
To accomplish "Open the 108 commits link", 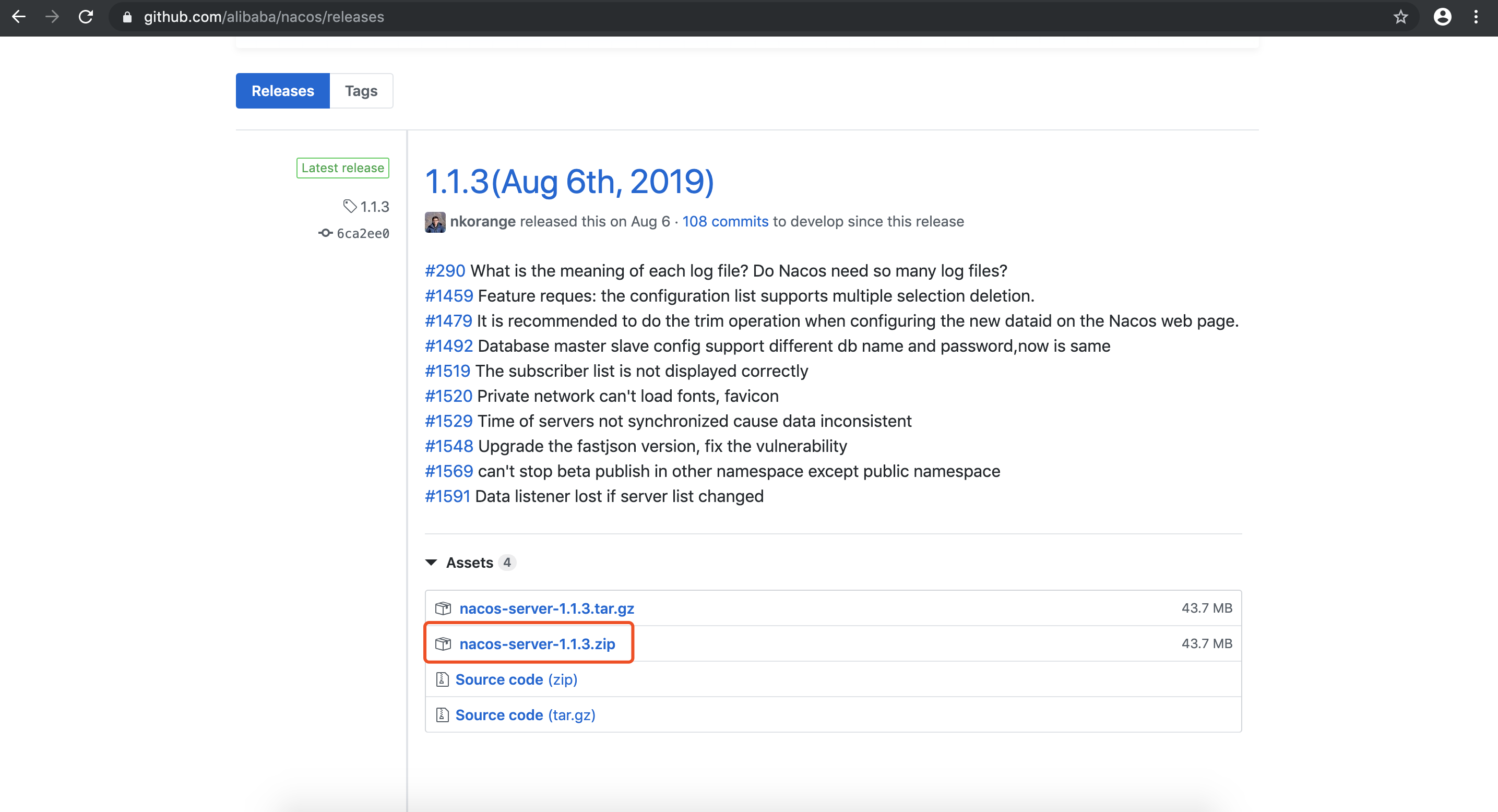I will pyautogui.click(x=725, y=221).
